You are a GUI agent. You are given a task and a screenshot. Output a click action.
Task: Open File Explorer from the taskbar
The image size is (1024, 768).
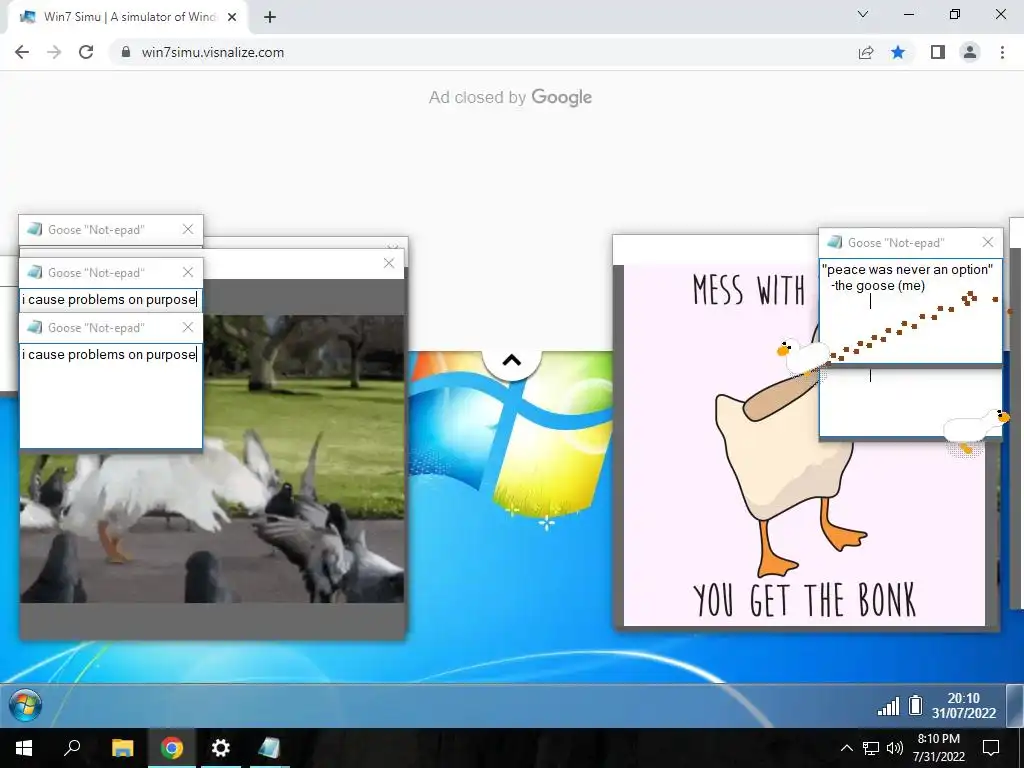[122, 748]
